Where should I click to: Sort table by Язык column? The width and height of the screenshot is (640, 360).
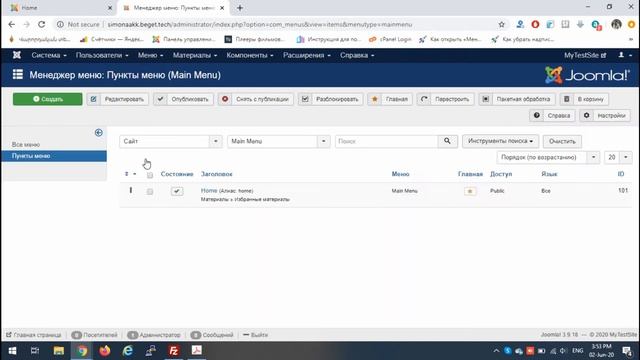(549, 174)
